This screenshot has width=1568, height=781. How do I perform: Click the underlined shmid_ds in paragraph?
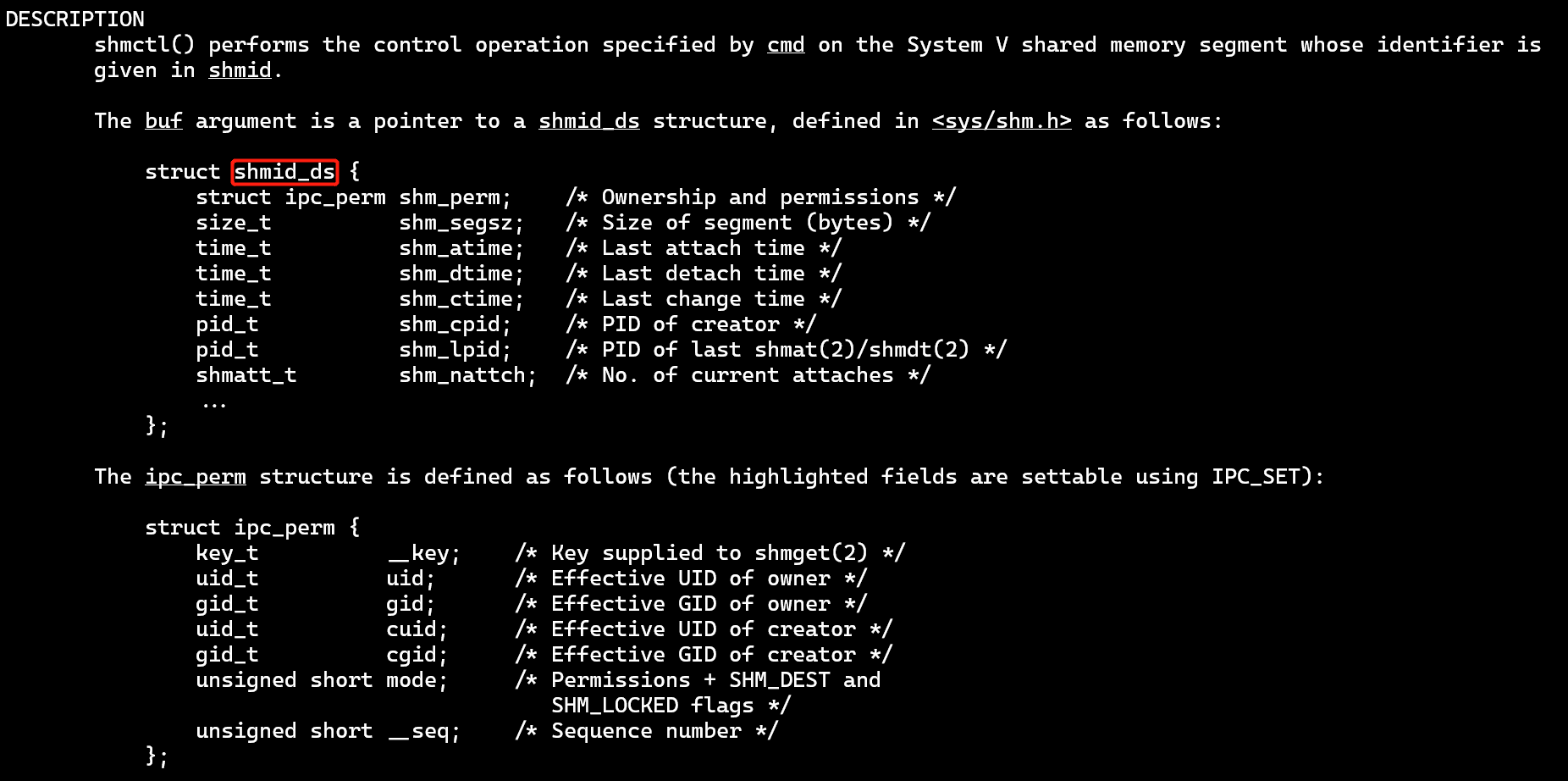[x=589, y=121]
